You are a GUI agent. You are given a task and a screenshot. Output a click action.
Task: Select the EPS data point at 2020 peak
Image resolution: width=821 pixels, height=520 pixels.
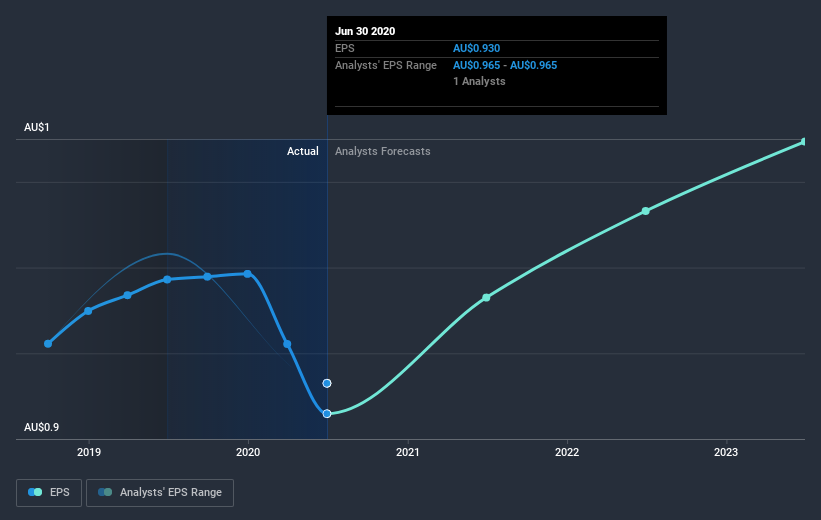point(248,274)
